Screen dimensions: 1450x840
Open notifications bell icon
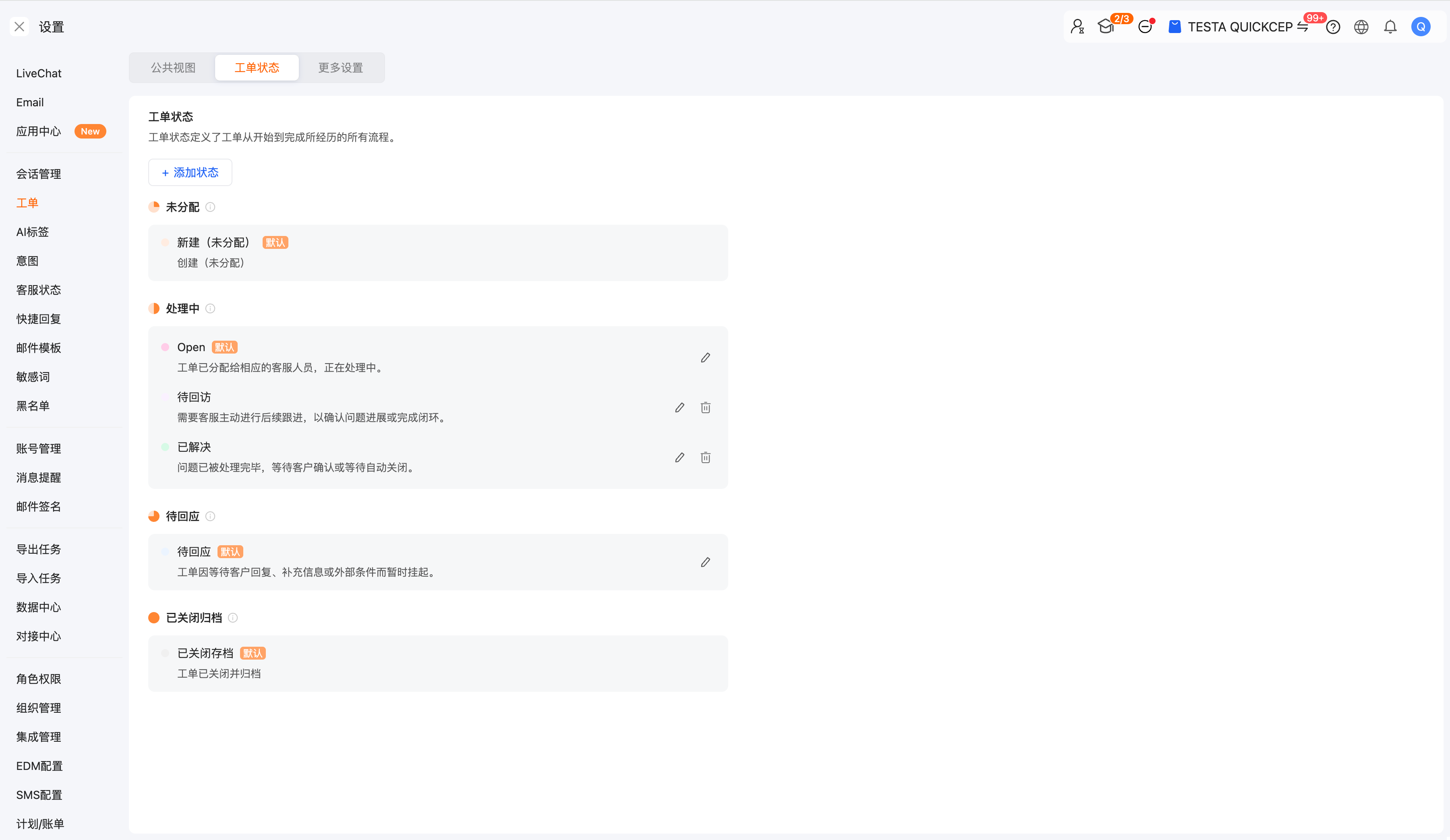(1390, 27)
